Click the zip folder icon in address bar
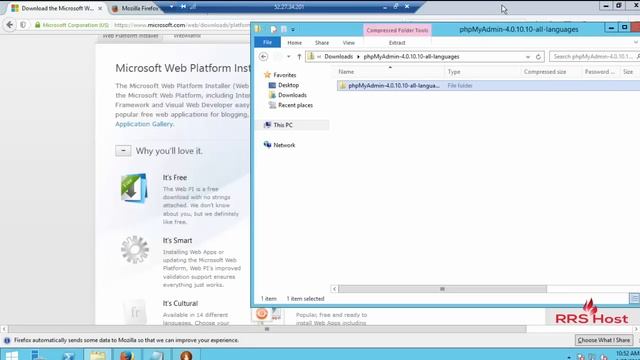640x360 pixels. (311, 56)
